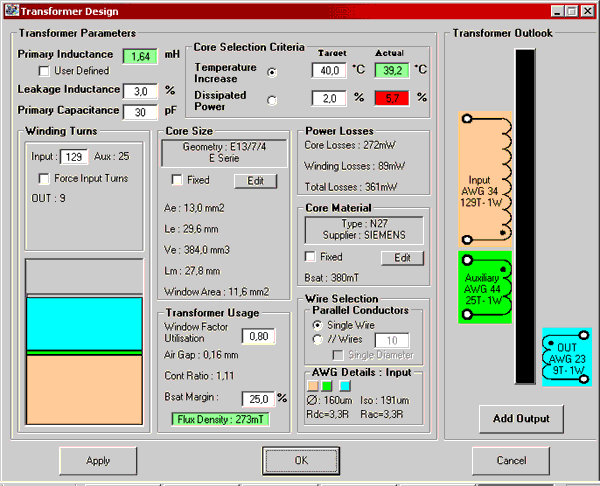Click Input turns field 129
This screenshot has height=486, width=600.
74,157
